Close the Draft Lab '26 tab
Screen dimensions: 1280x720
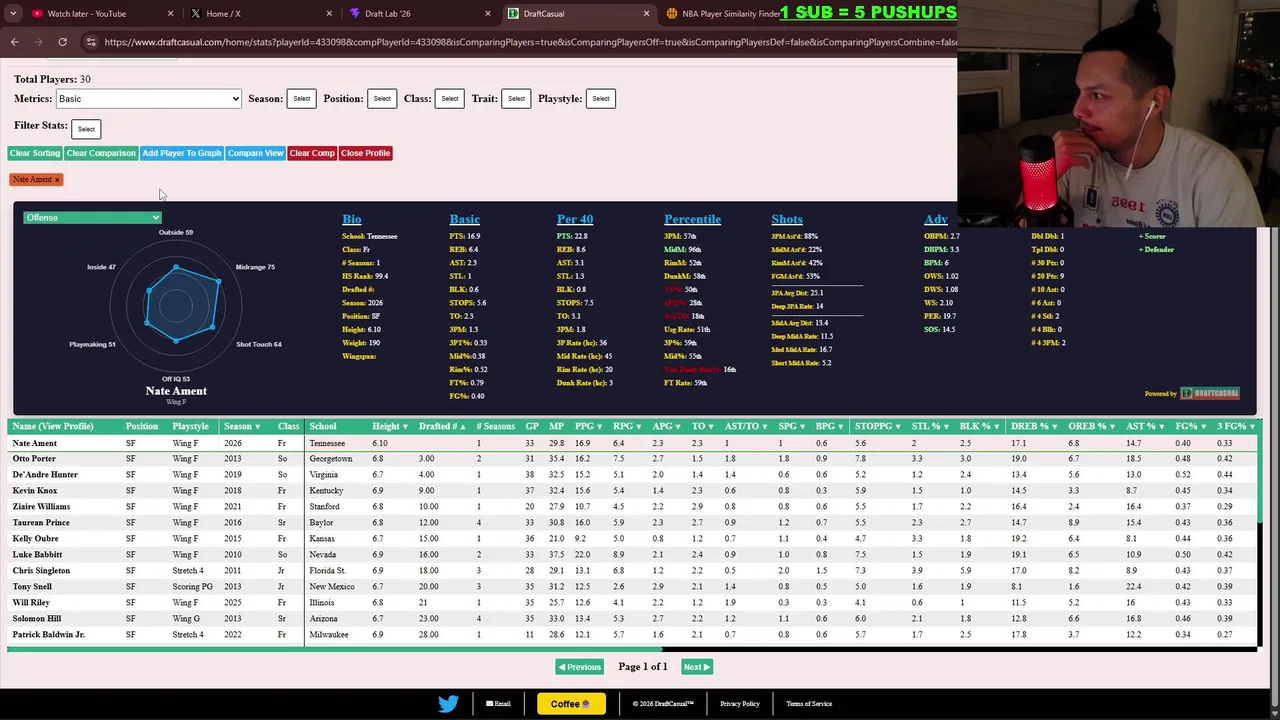tap(488, 14)
